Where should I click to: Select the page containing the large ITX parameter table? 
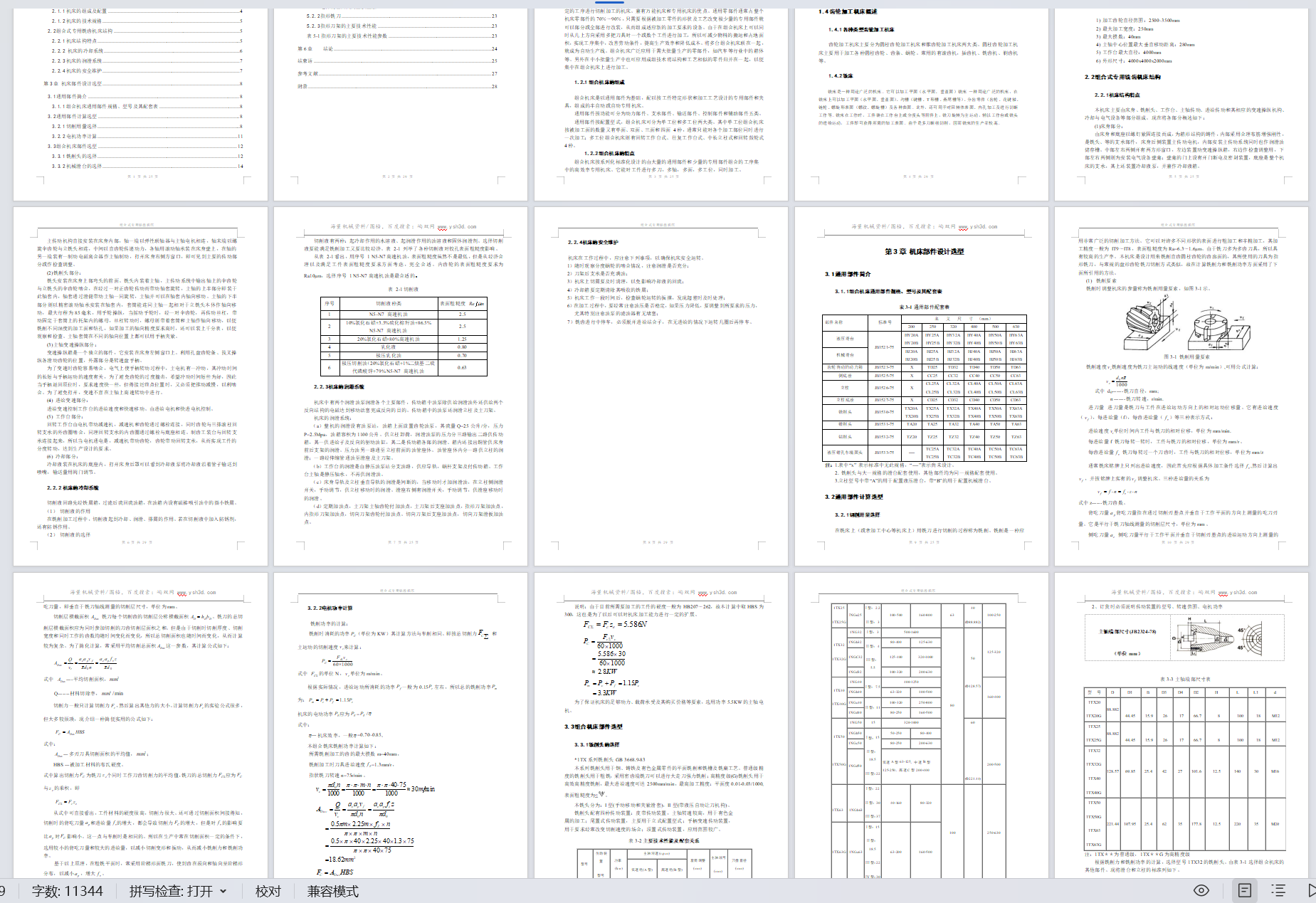tap(923, 725)
